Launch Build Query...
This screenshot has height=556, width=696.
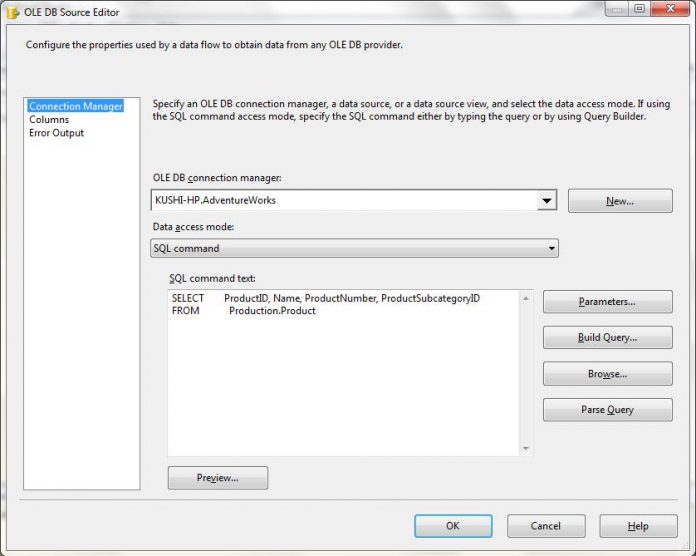click(x=607, y=338)
